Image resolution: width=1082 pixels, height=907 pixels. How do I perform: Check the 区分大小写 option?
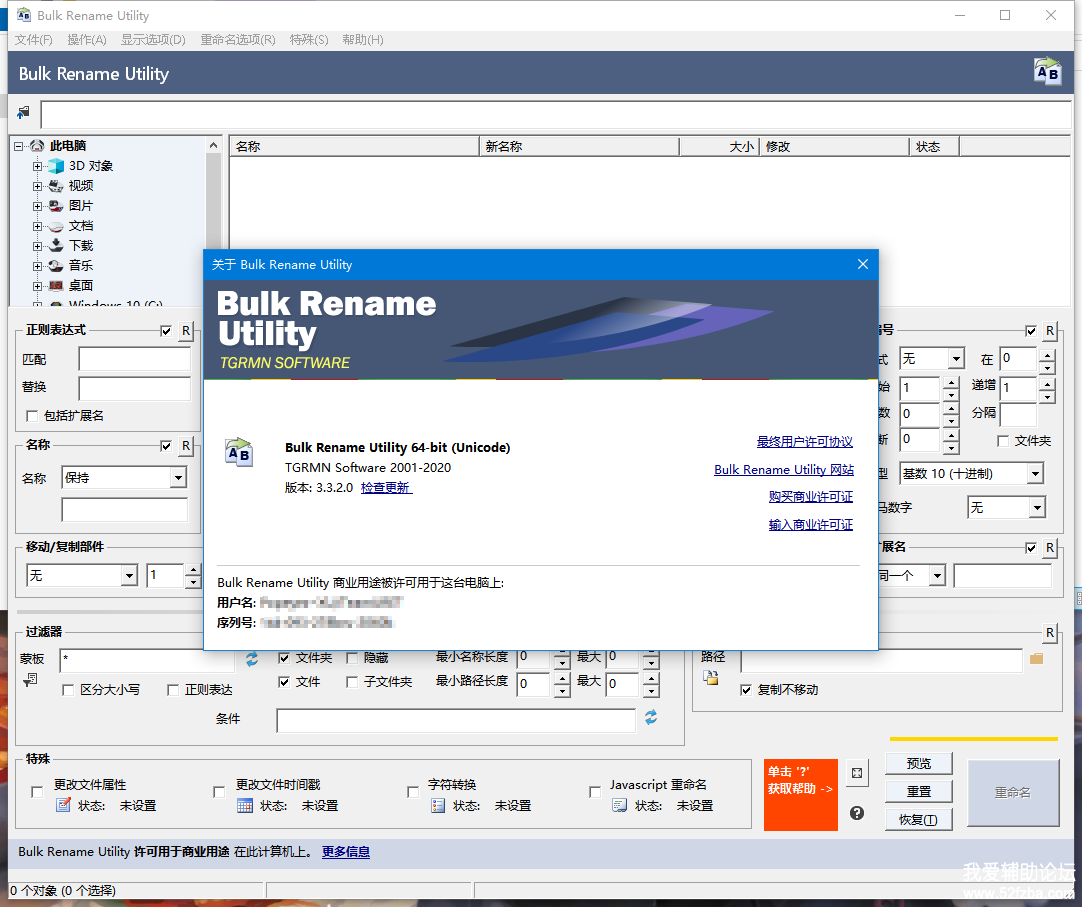coord(68,690)
